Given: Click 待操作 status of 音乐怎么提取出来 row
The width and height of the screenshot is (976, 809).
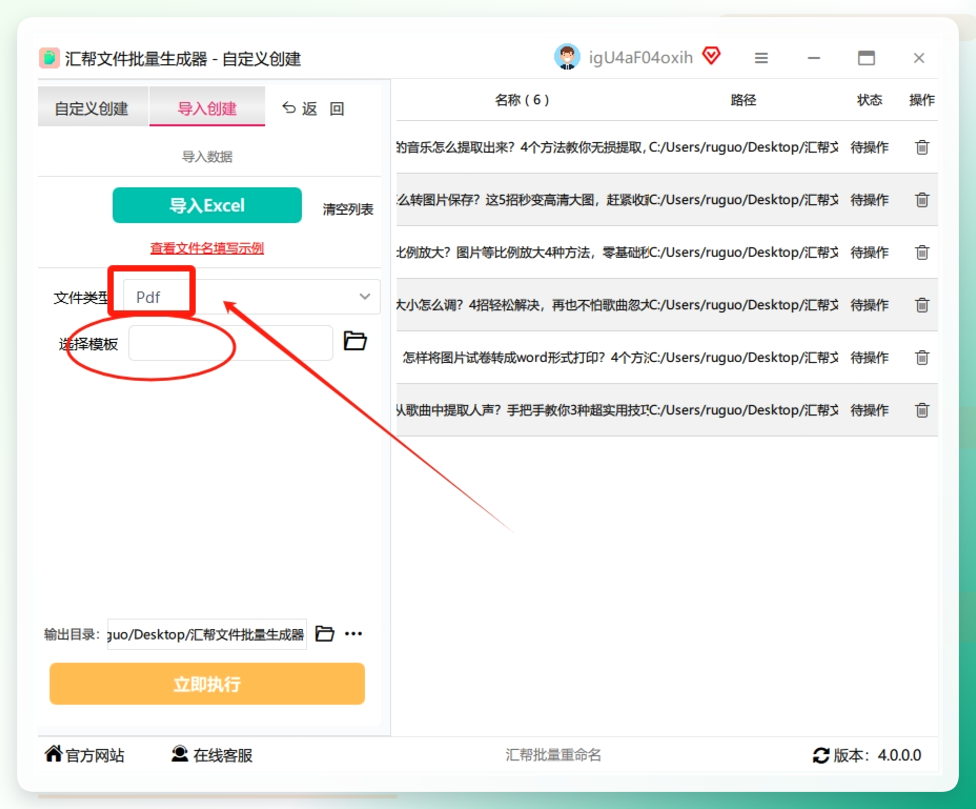Looking at the screenshot, I should pos(870,147).
